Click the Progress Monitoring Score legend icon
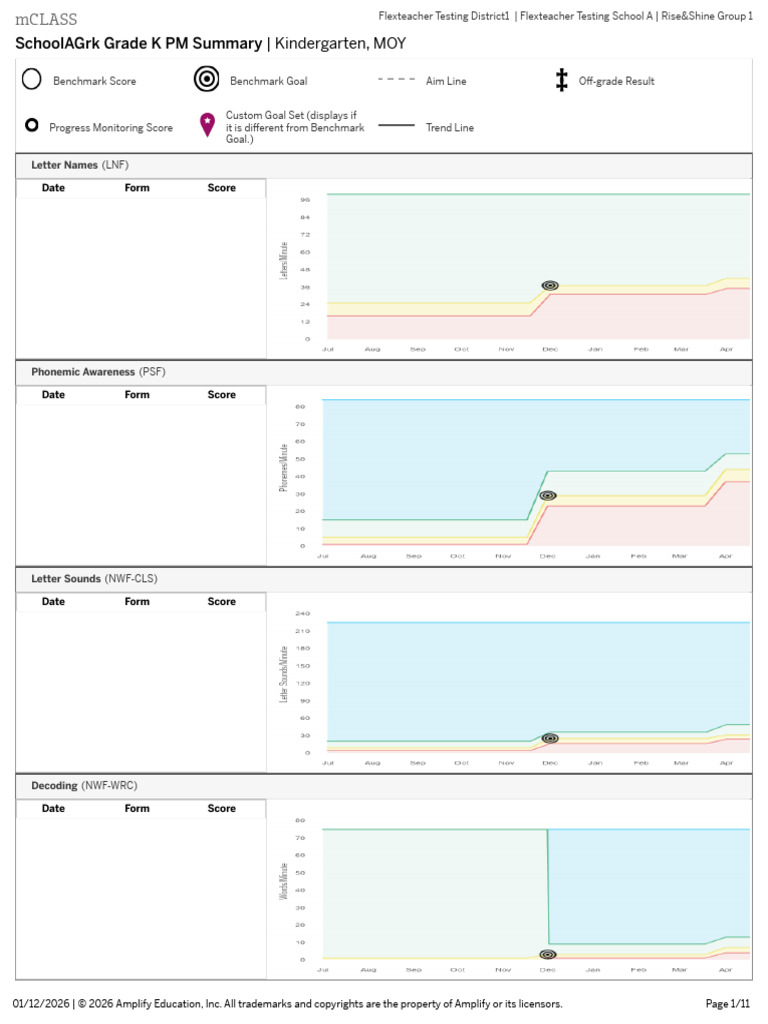Screen dimensions: 768x1024 tap(31, 125)
